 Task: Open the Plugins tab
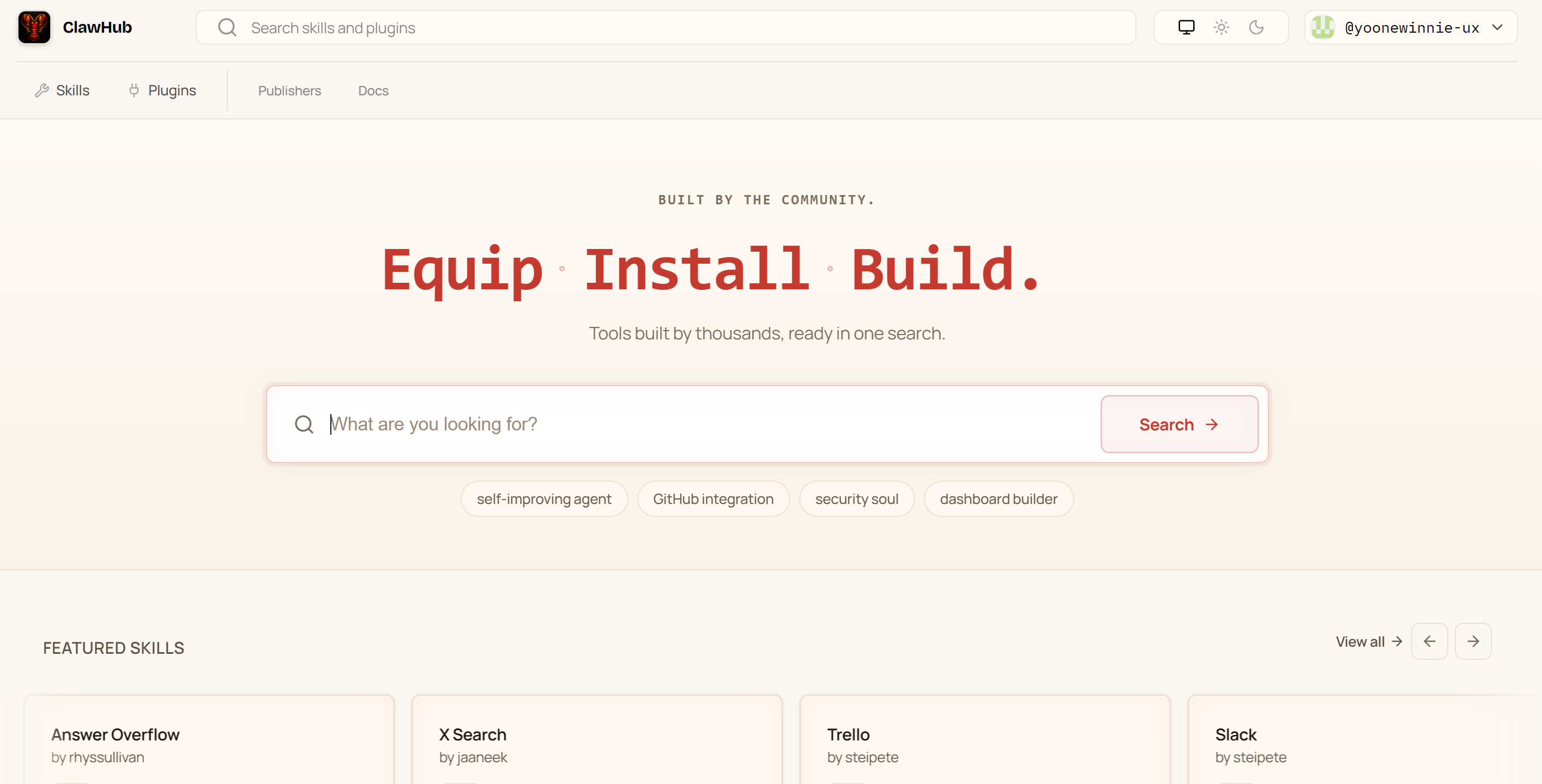(162, 90)
